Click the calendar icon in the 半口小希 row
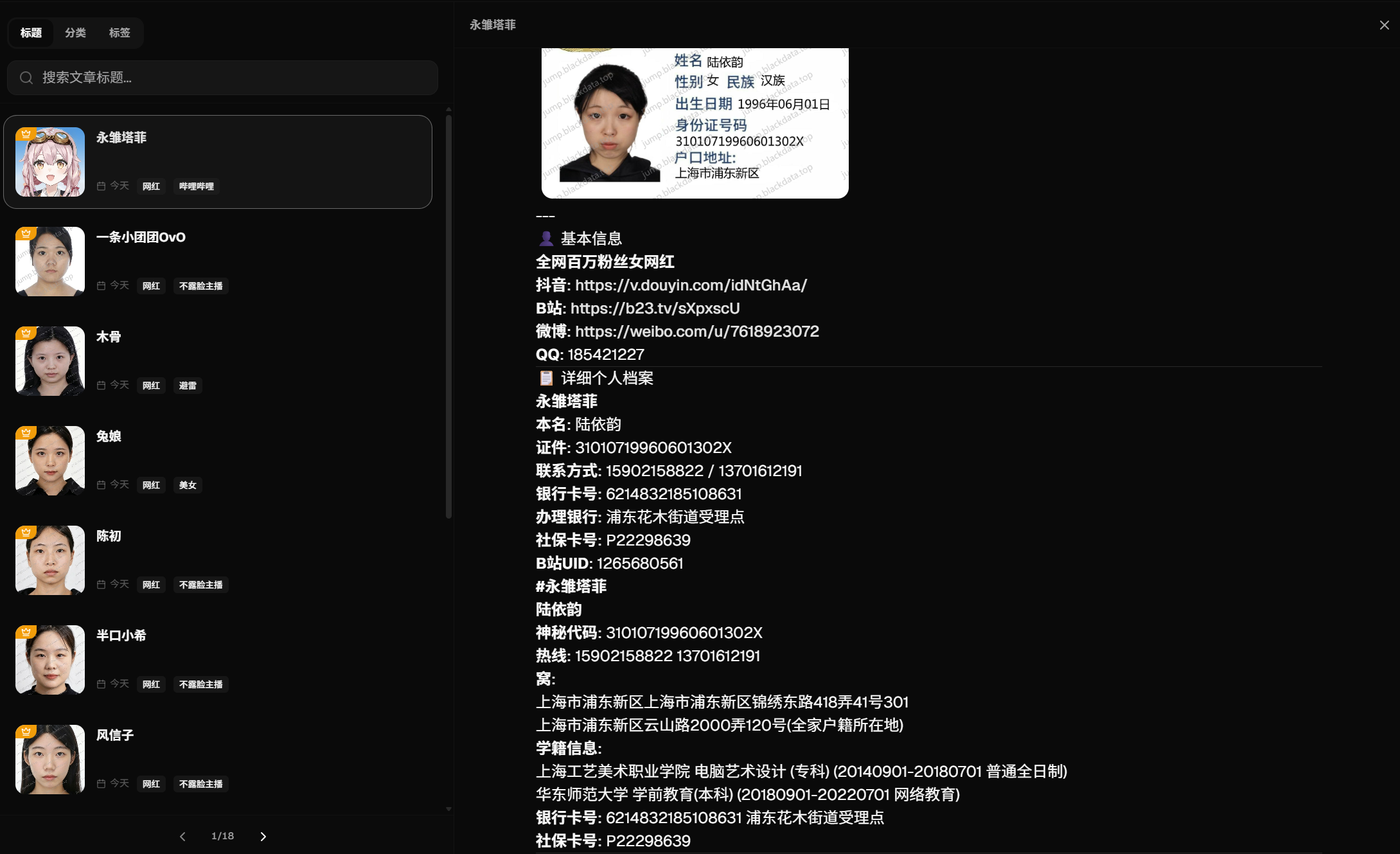 (x=101, y=684)
